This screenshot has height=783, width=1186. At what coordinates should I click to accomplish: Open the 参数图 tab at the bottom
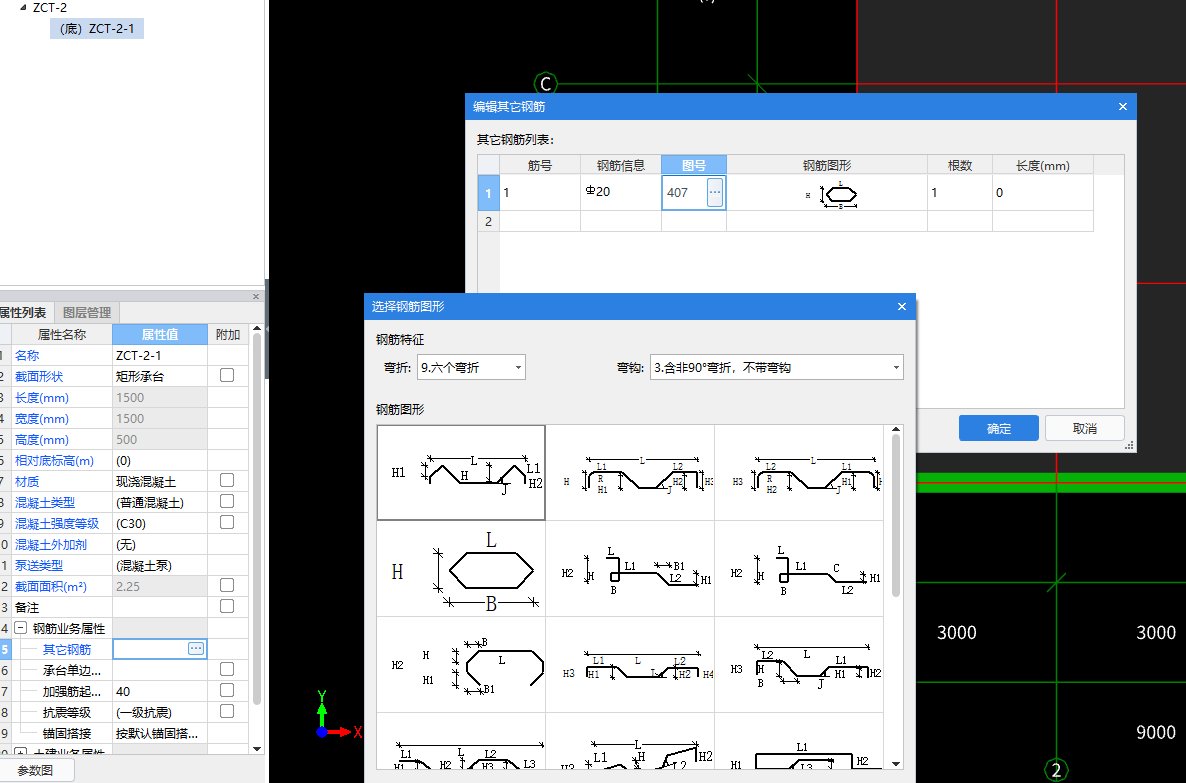(x=36, y=770)
